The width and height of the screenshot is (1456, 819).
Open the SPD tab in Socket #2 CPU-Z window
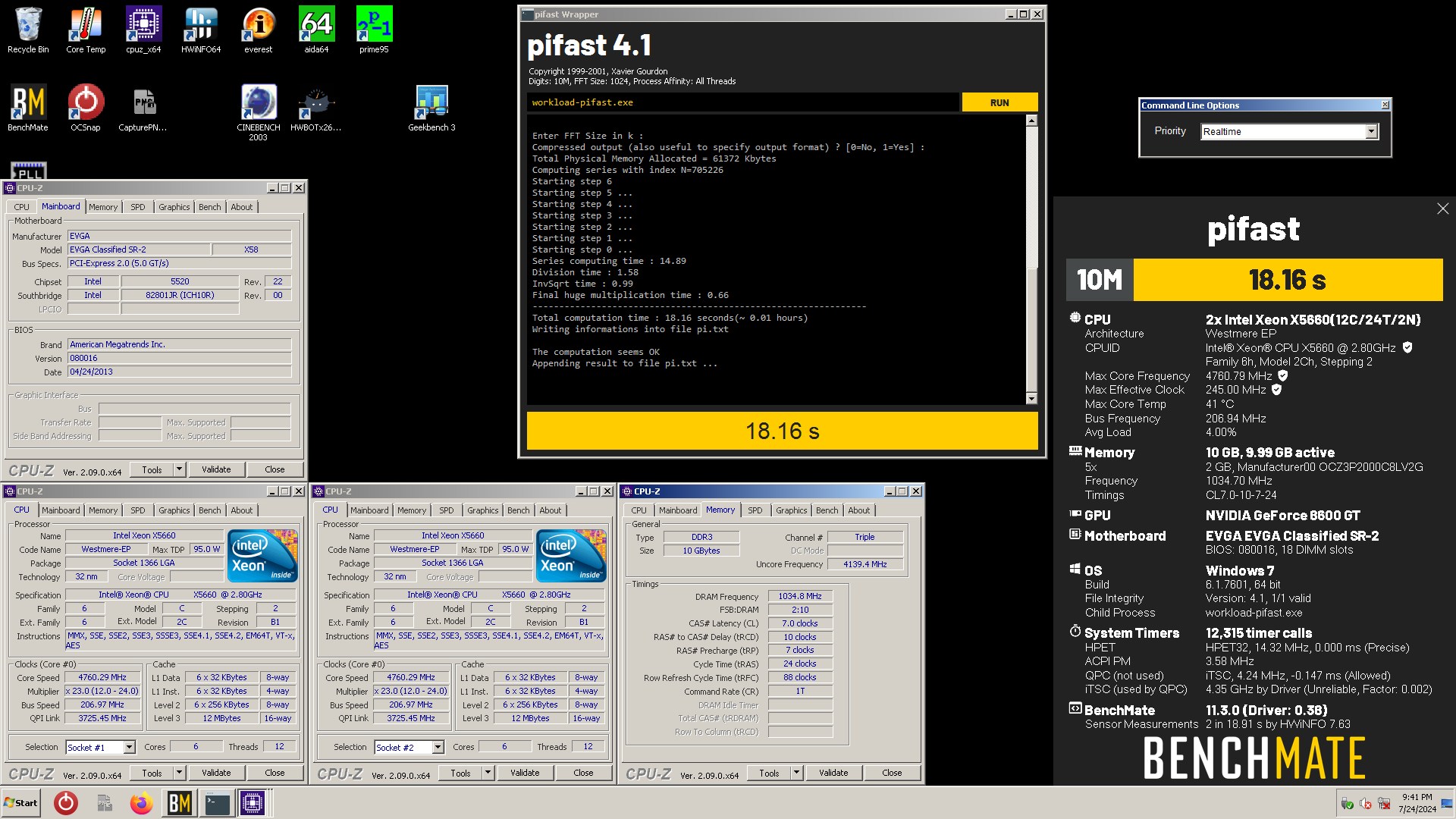[447, 510]
